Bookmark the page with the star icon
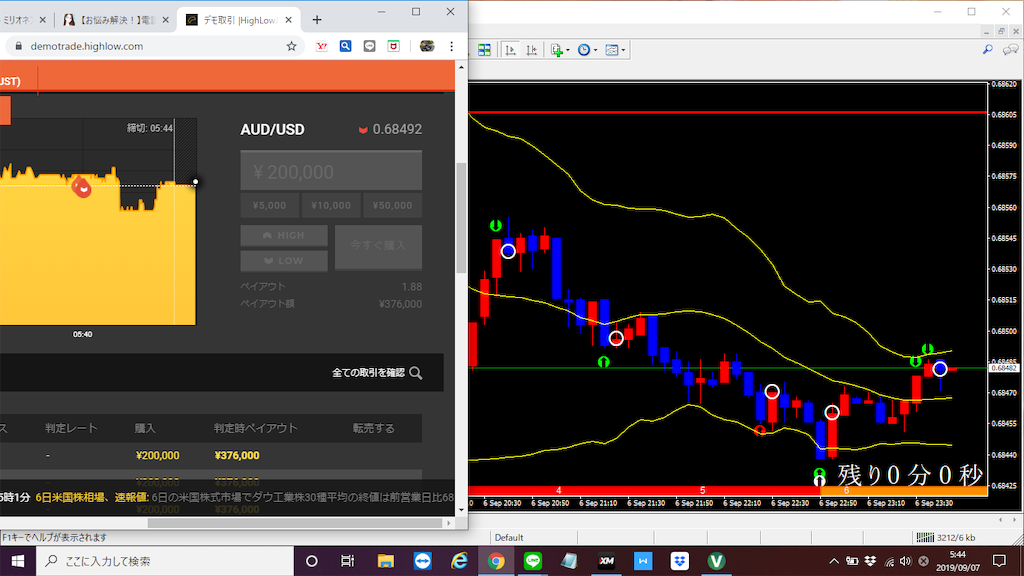The height and width of the screenshot is (576, 1024). (x=291, y=46)
